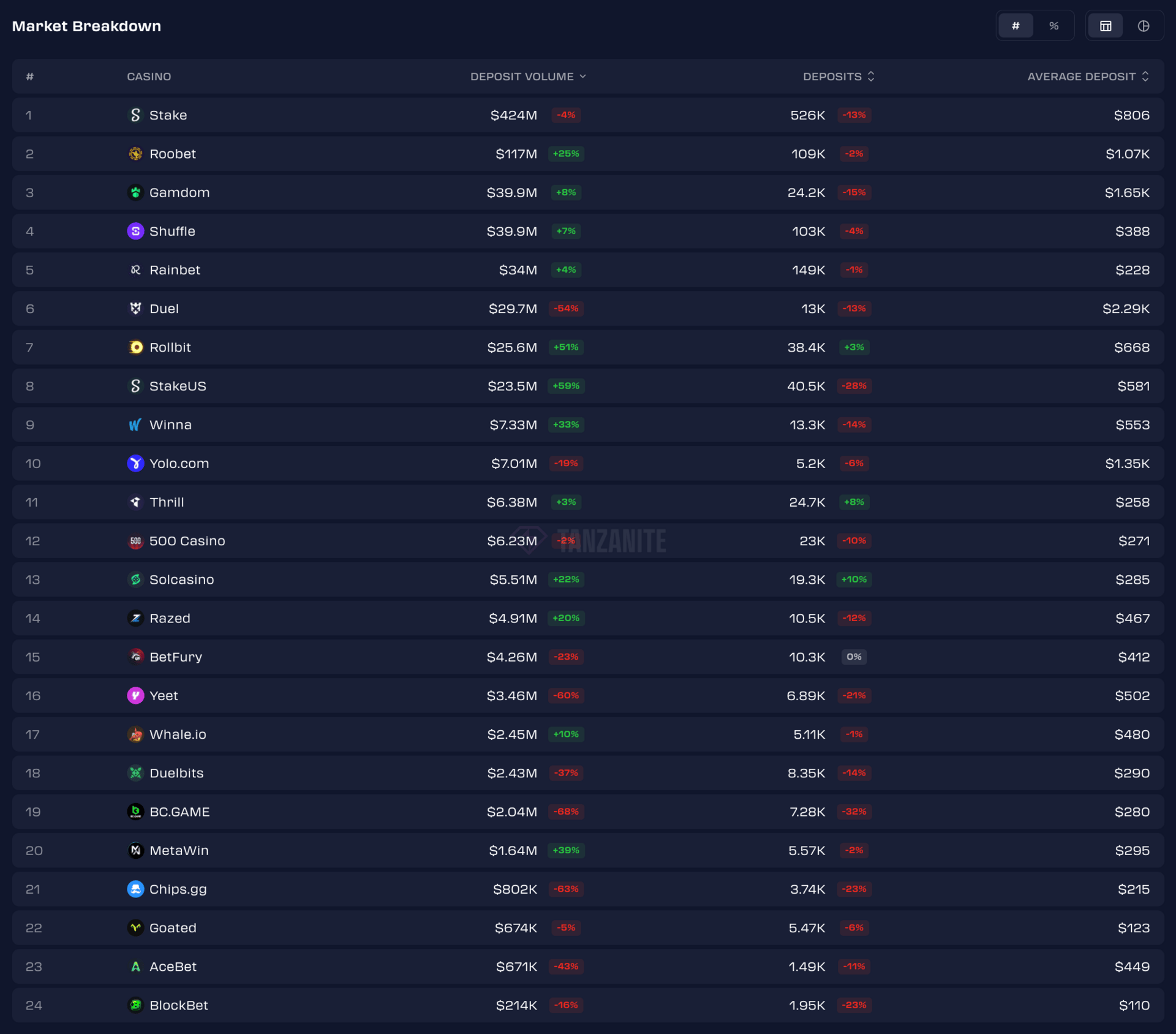This screenshot has height=1034, width=1176.
Task: Click the Casino column header
Action: point(149,77)
